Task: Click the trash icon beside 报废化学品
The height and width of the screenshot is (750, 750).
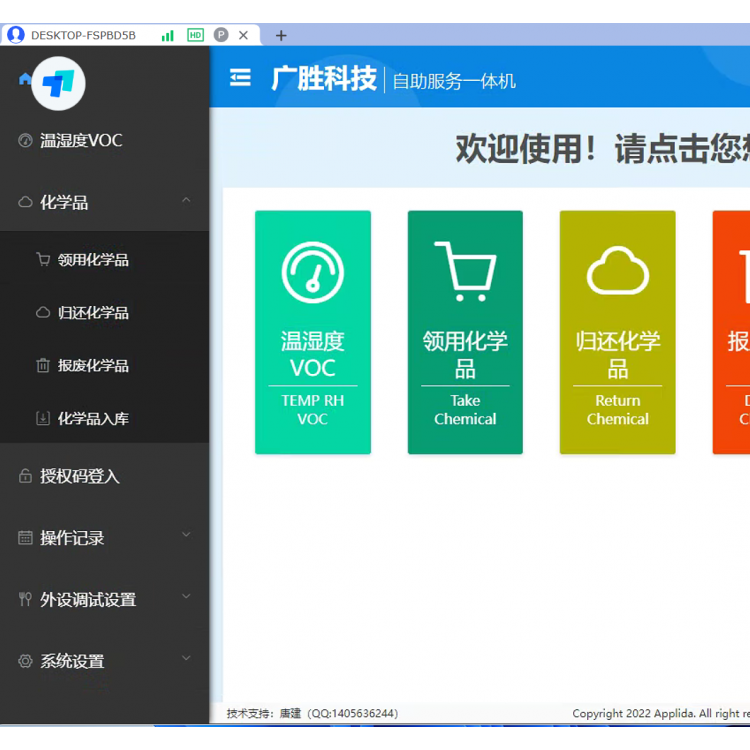Action: 43,366
